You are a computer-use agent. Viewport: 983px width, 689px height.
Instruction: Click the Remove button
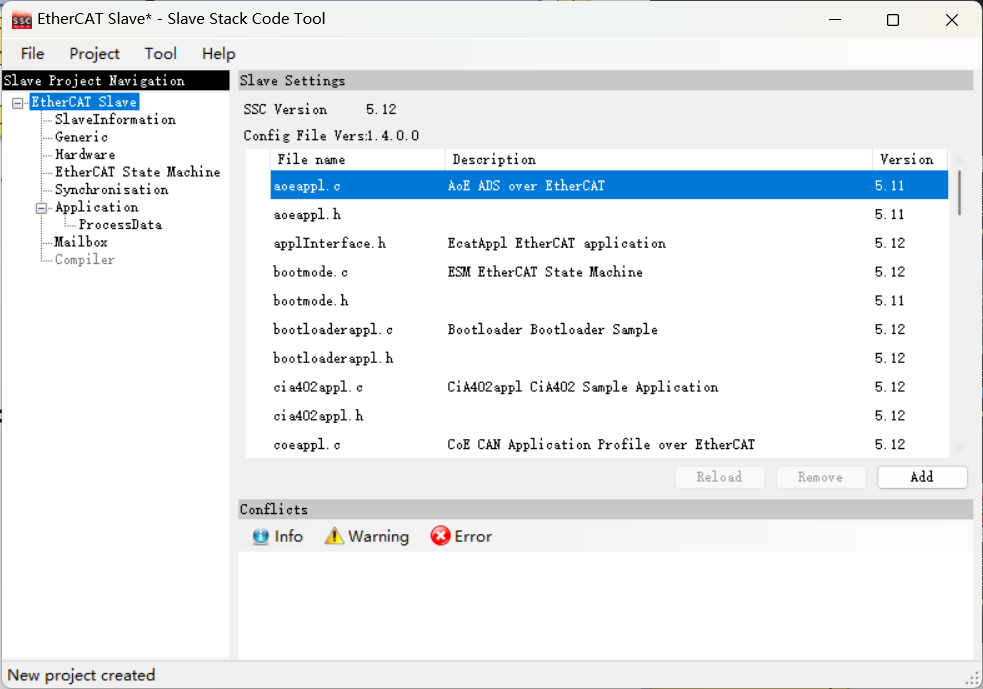point(821,477)
